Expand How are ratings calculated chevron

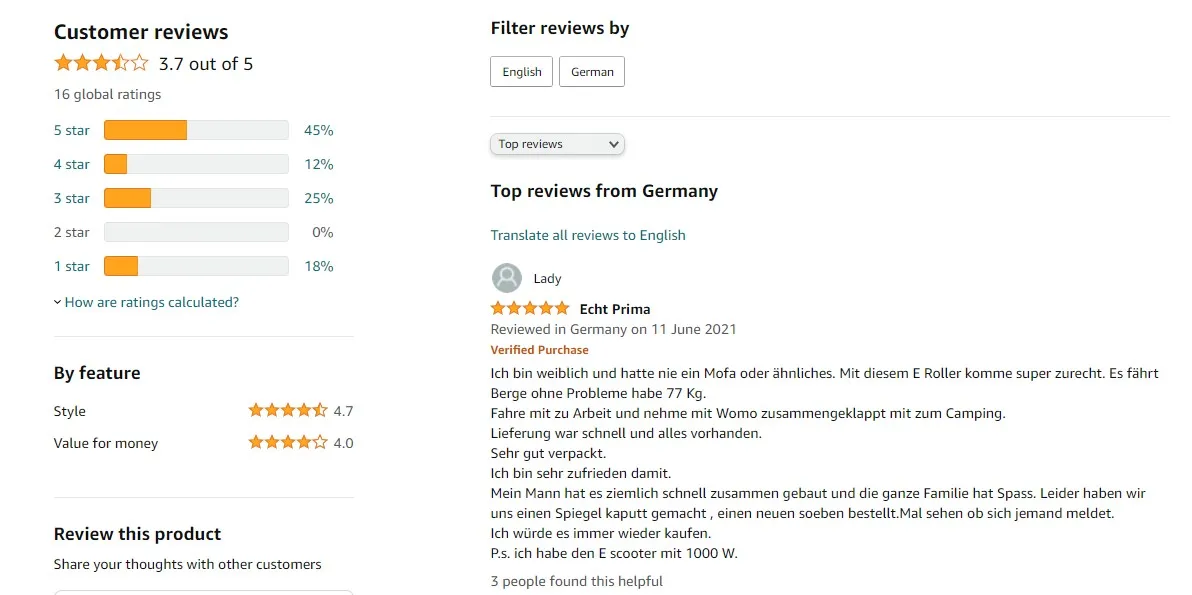(x=58, y=302)
